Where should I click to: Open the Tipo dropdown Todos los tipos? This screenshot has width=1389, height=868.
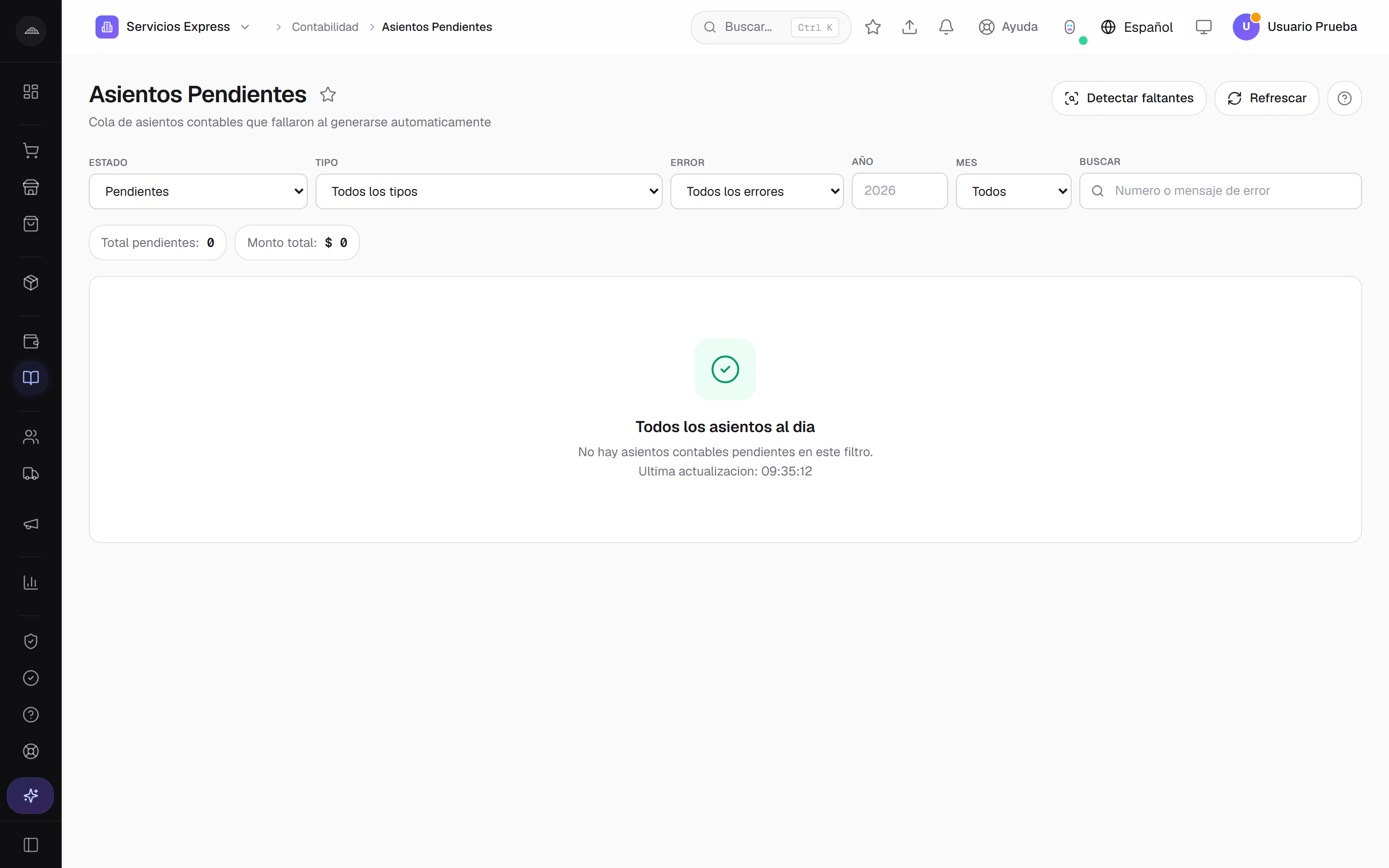coord(489,191)
